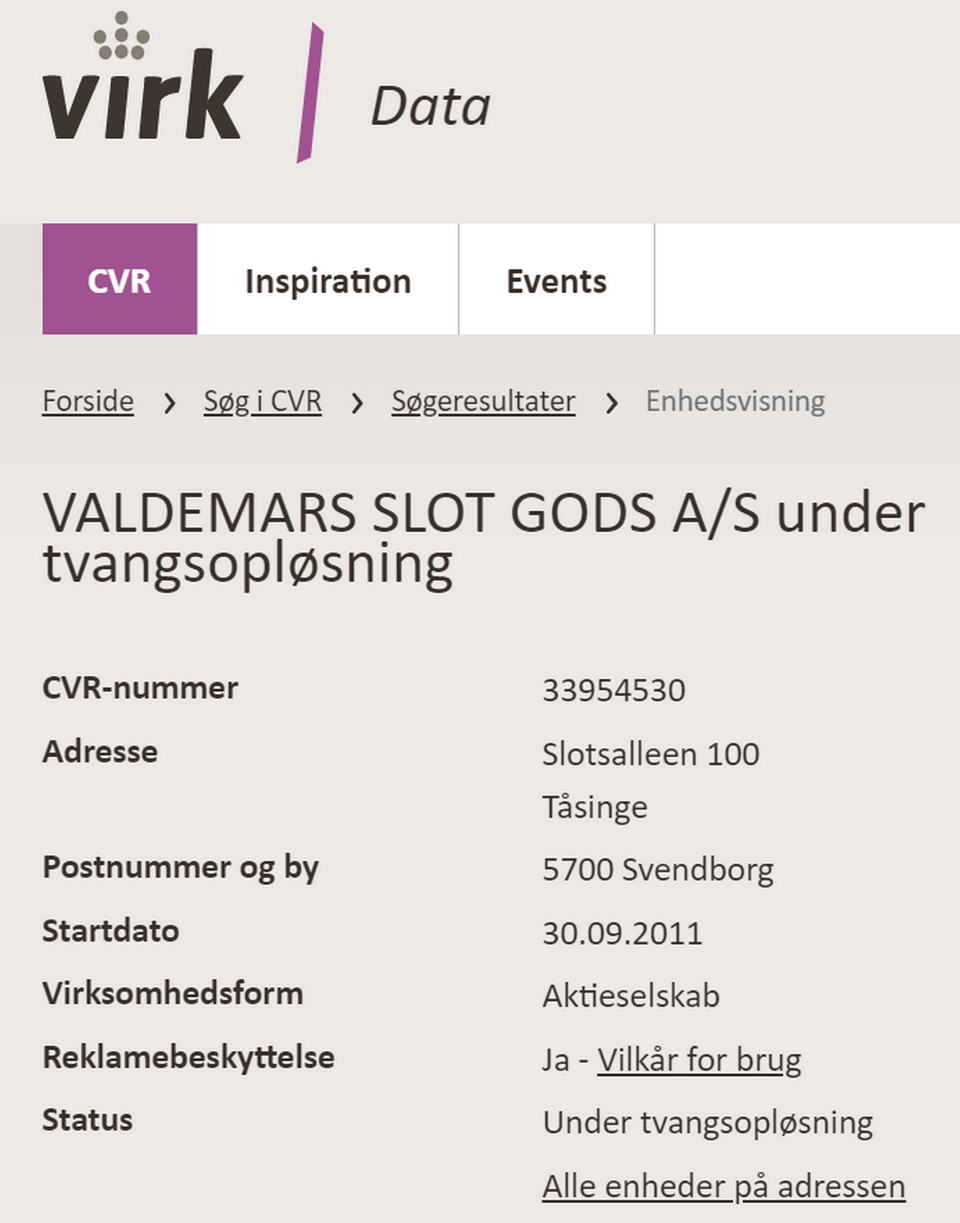Click the Slotsalleen 100 address line
The height and width of the screenshot is (1223, 960).
pyautogui.click(x=651, y=753)
